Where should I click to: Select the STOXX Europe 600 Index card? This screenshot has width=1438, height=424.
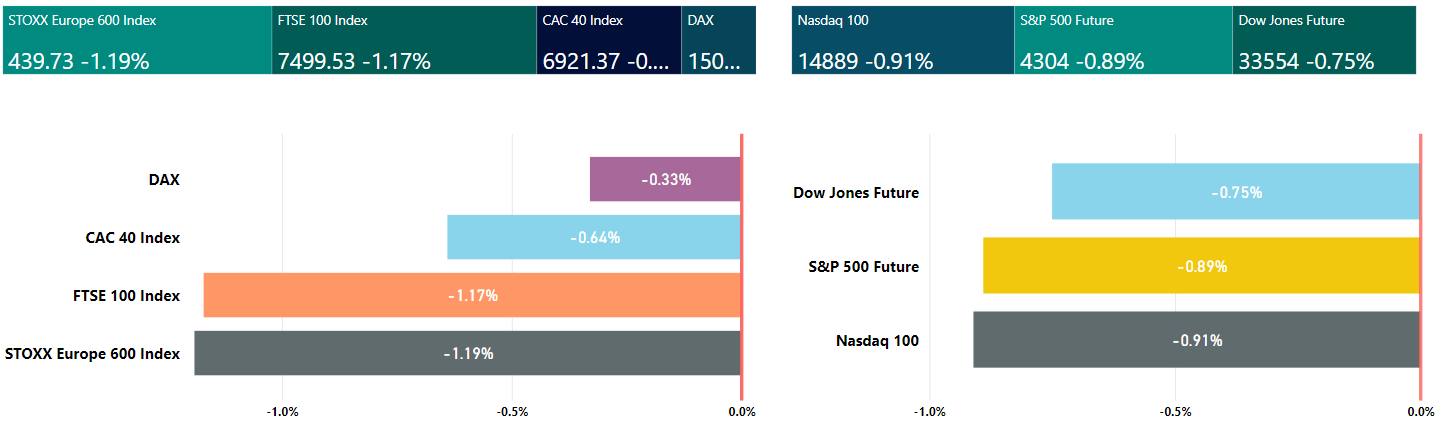point(137,40)
